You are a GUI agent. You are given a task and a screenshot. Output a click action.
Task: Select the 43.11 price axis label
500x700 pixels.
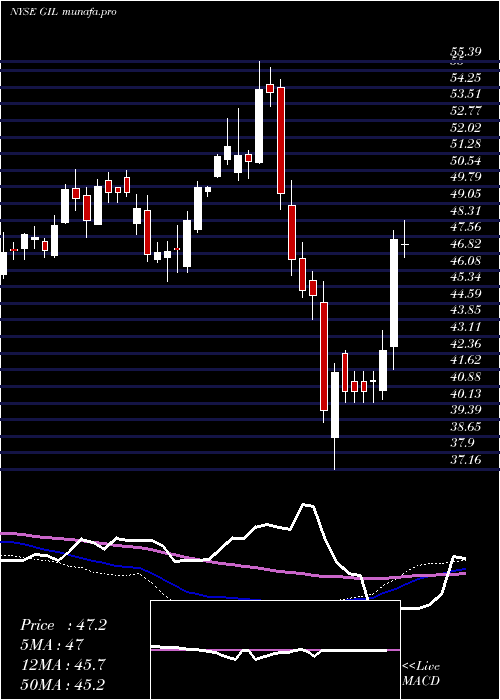(466, 327)
